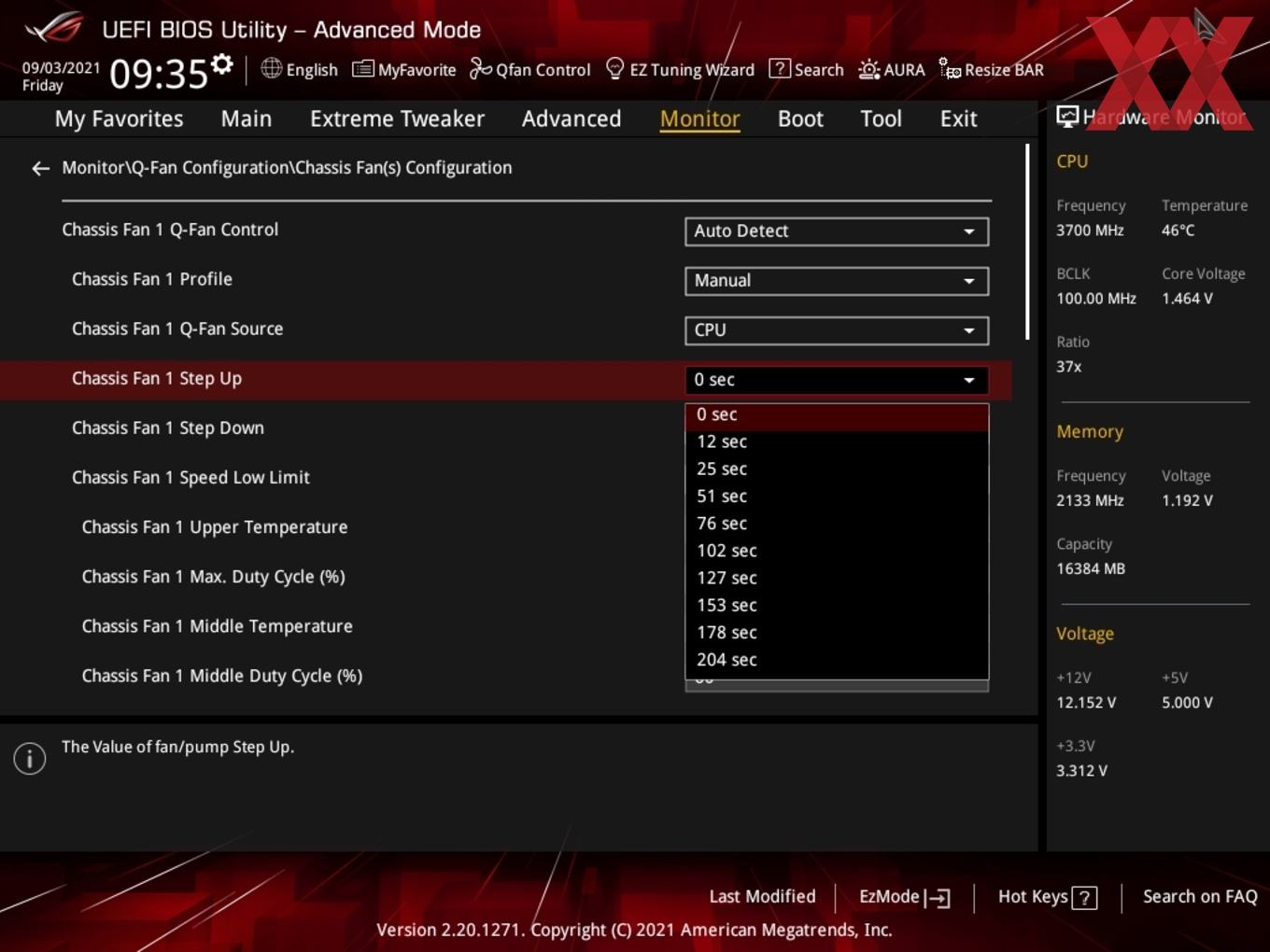
Task: Collapse the Chassis Fan 1 Step Up dropdown
Action: click(x=837, y=380)
